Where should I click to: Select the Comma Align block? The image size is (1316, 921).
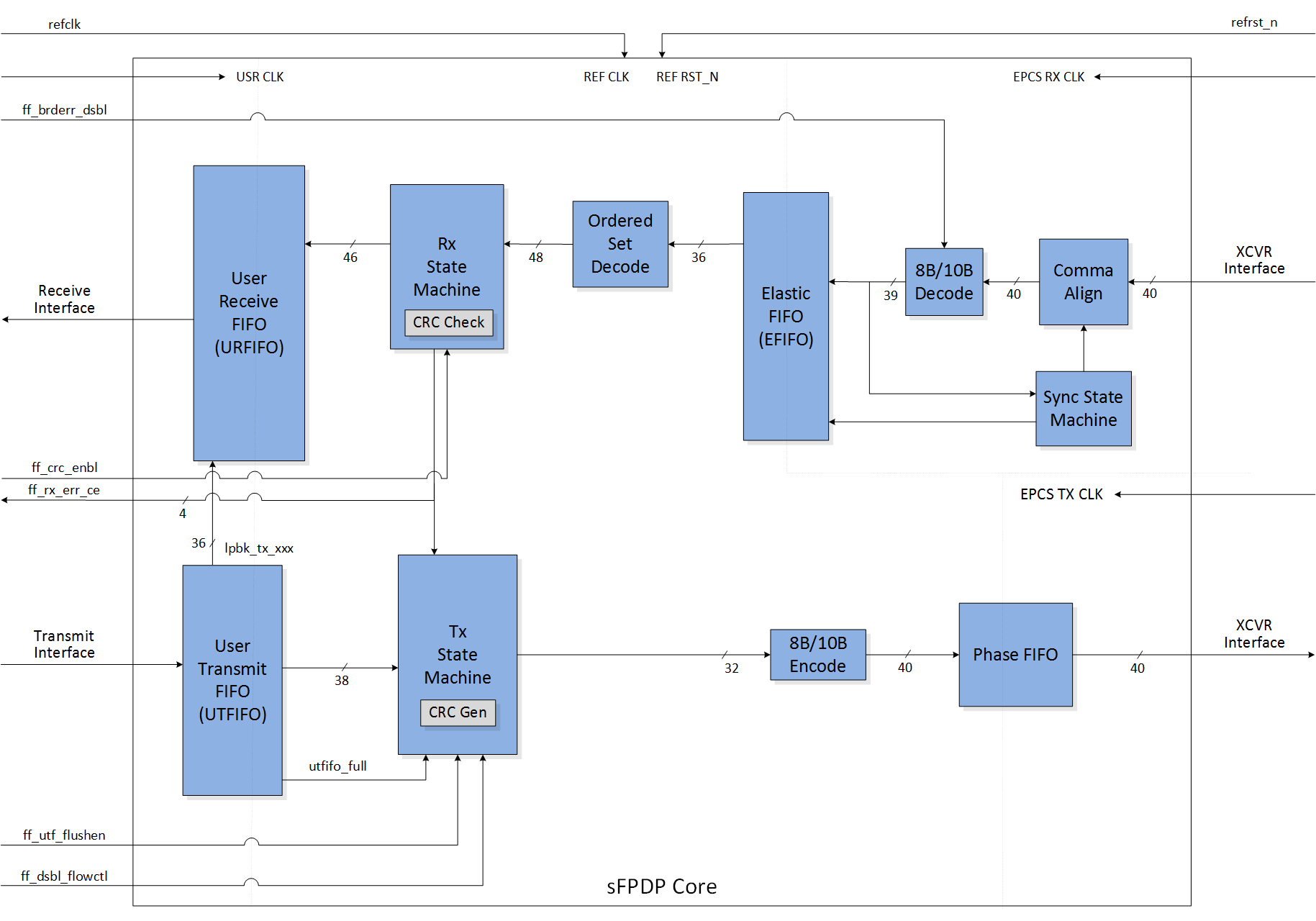[1082, 282]
